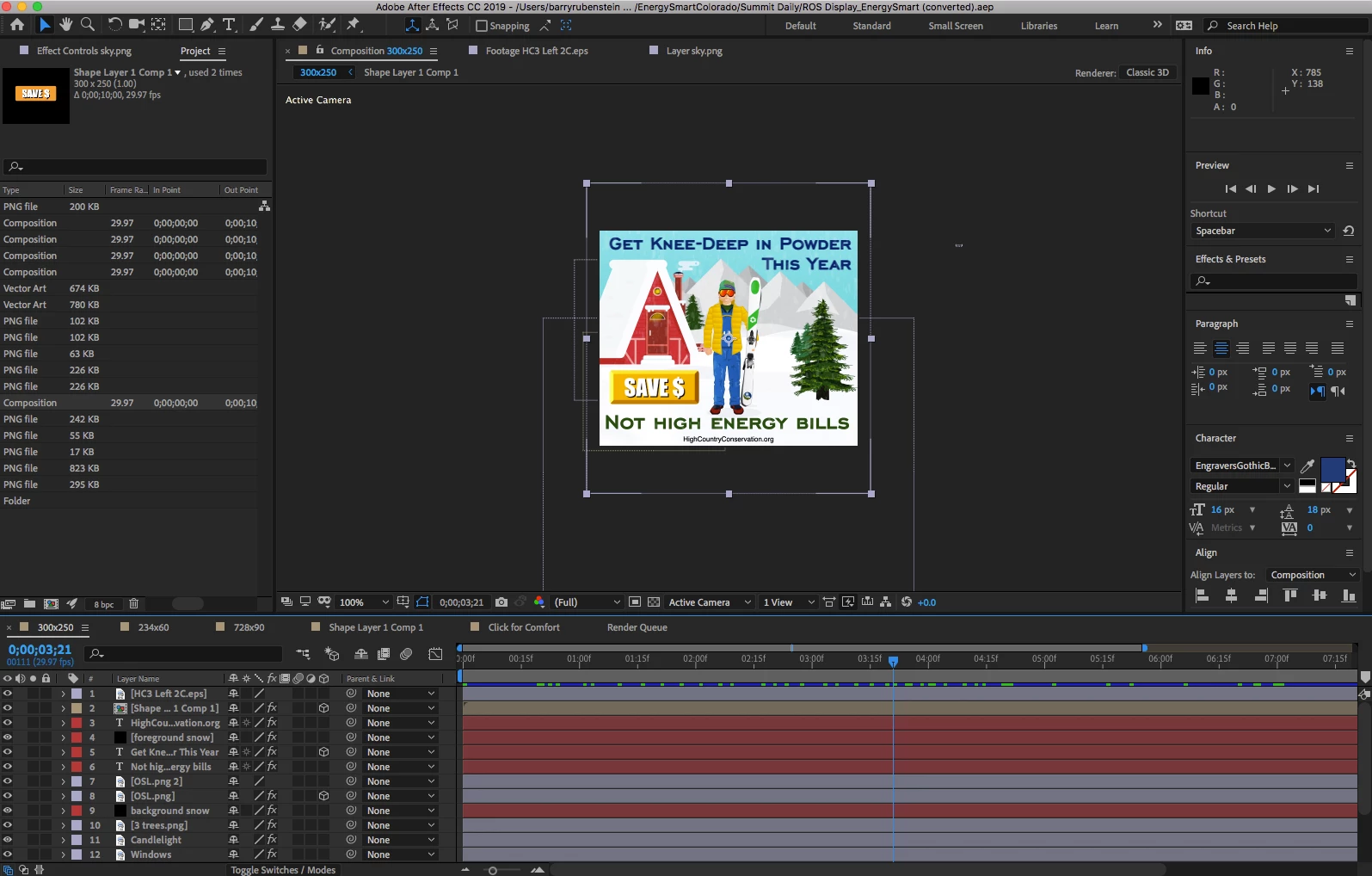Open the 1 View layout dropdown
The width and height of the screenshot is (1372, 876).
[788, 602]
